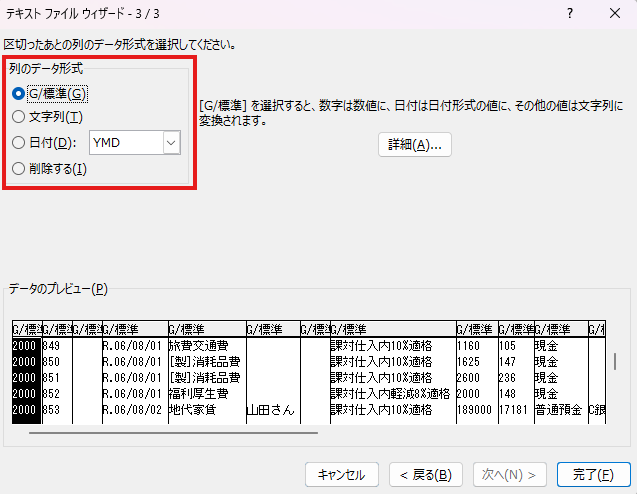This screenshot has height=494, width=637.
Task: Select the G/標準 header above R.06/08/01 column
Action: click(135, 329)
